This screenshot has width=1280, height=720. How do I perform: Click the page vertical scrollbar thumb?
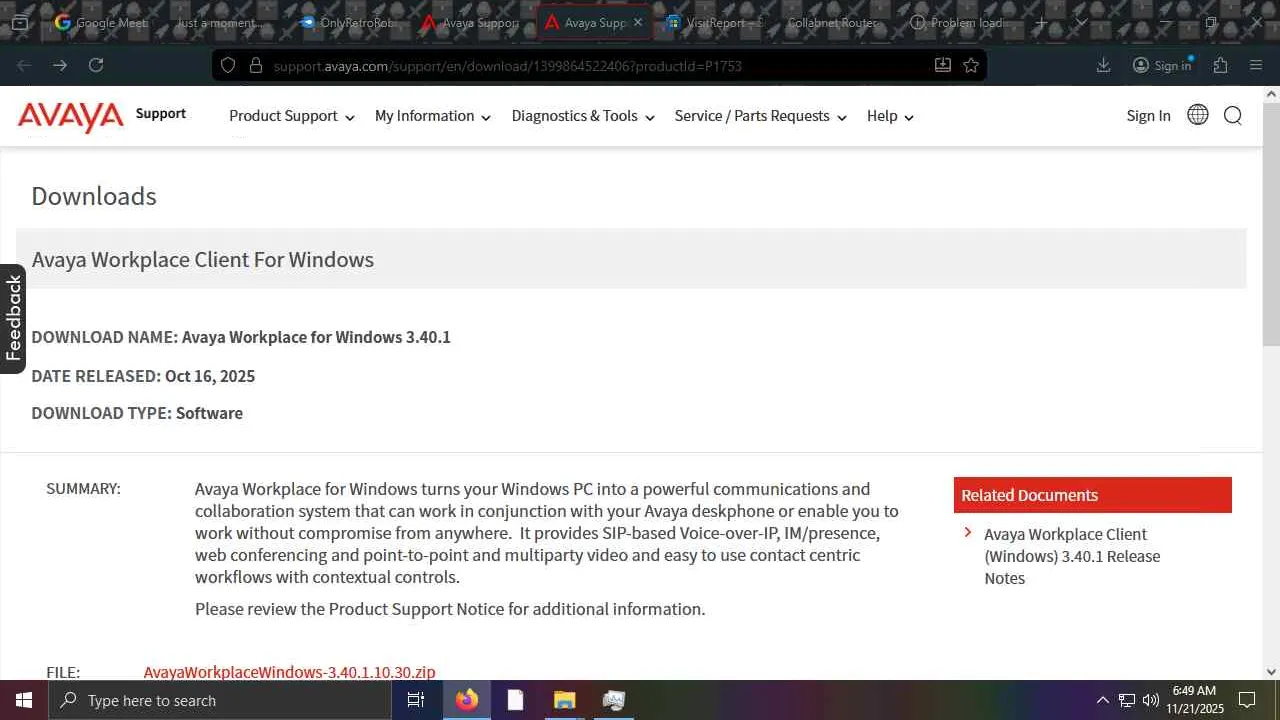[1271, 224]
